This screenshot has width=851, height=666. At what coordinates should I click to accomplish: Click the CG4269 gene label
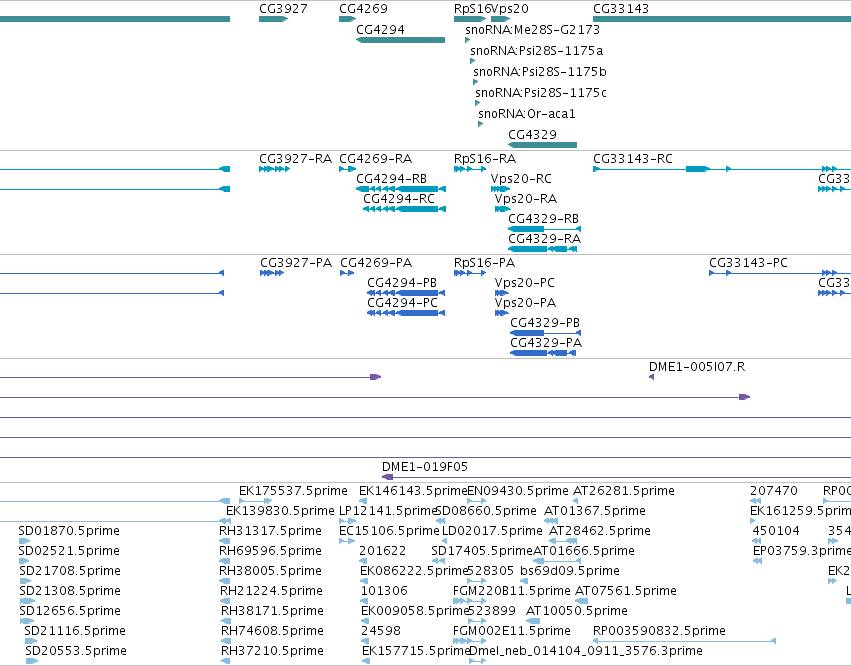(x=363, y=9)
